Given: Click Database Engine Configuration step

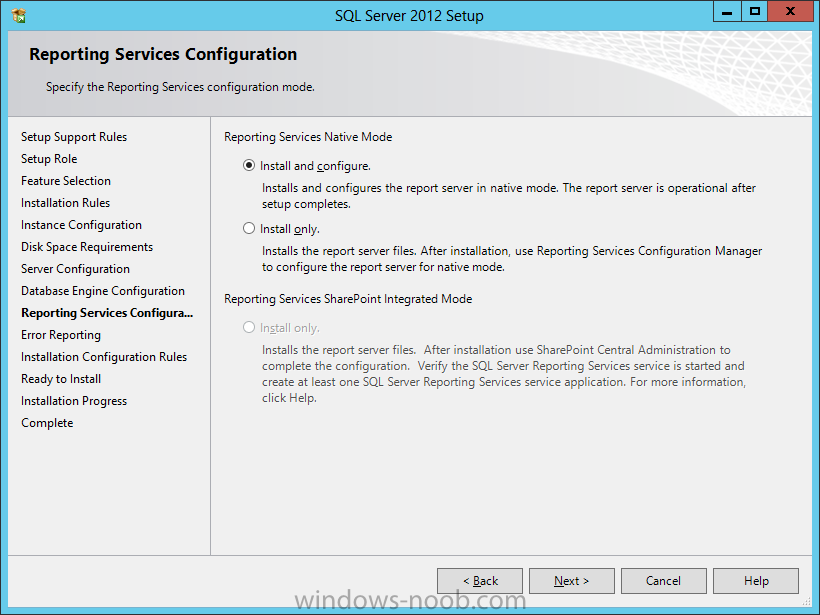Looking at the screenshot, I should coord(102,291).
